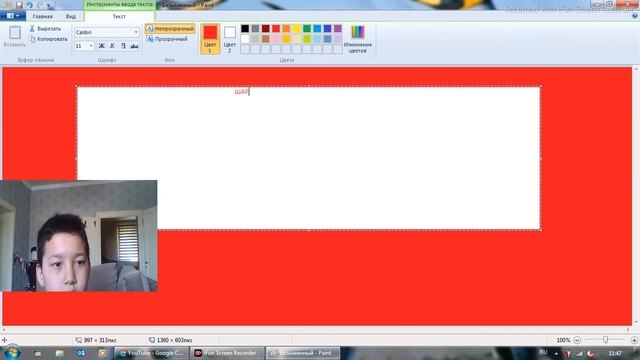Open Windows Explorer from the taskbar
The width and height of the screenshot is (640, 360).
[x=60, y=353]
